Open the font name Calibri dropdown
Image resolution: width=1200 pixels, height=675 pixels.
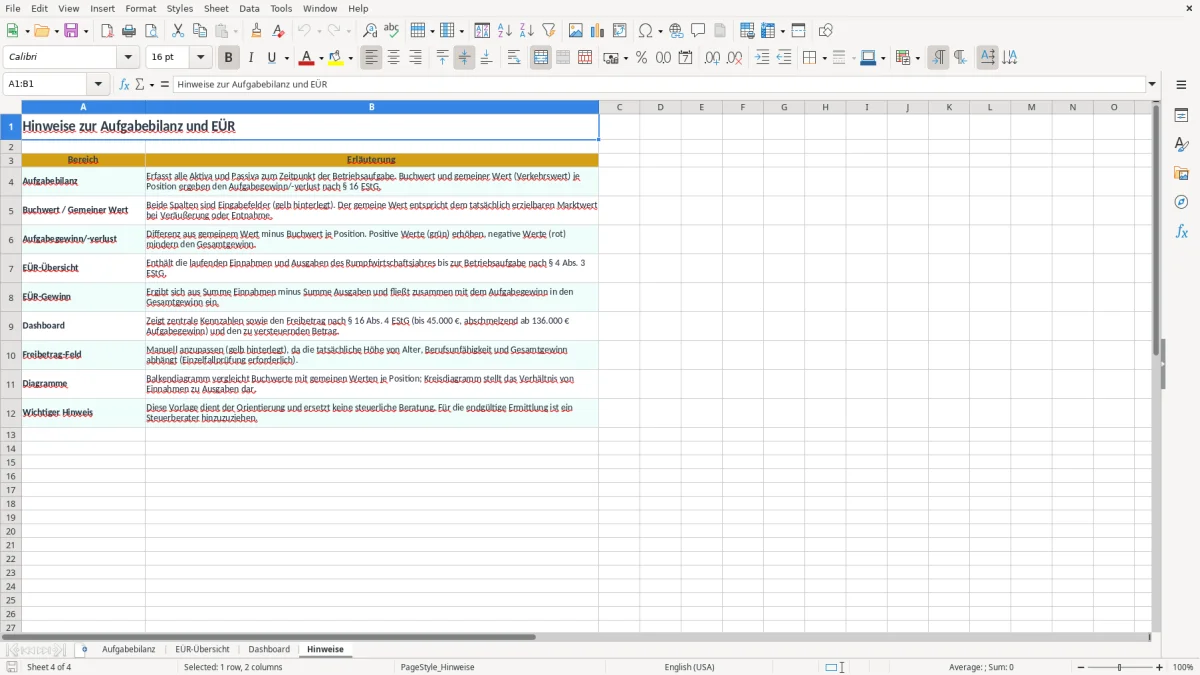(x=128, y=58)
